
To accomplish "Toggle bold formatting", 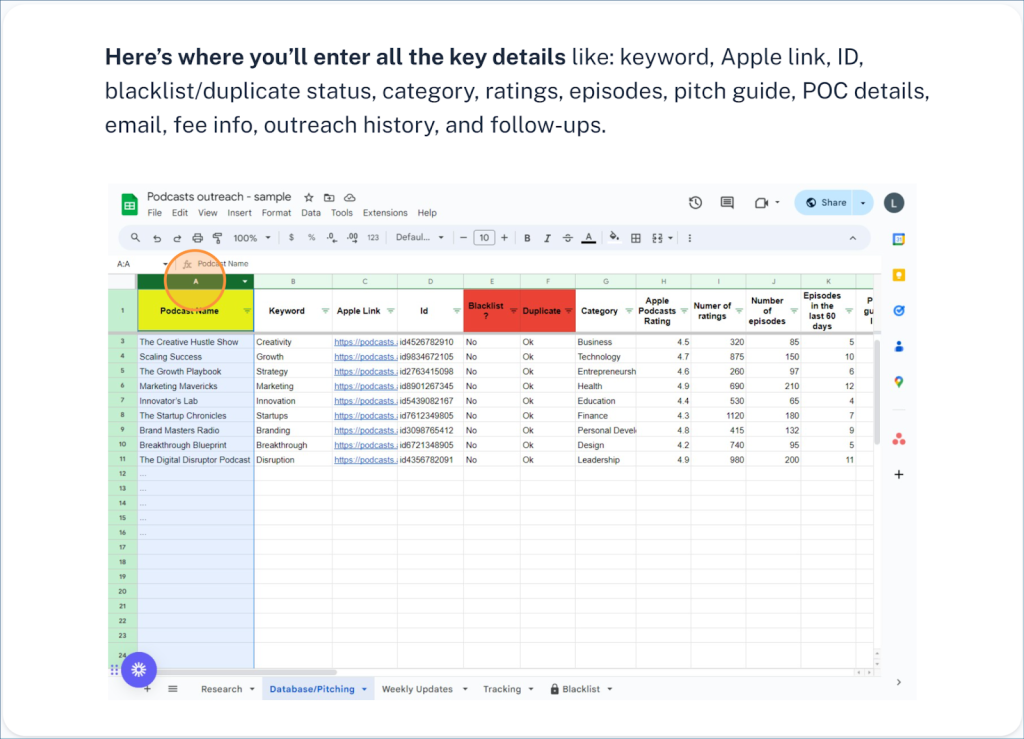I will coord(527,238).
